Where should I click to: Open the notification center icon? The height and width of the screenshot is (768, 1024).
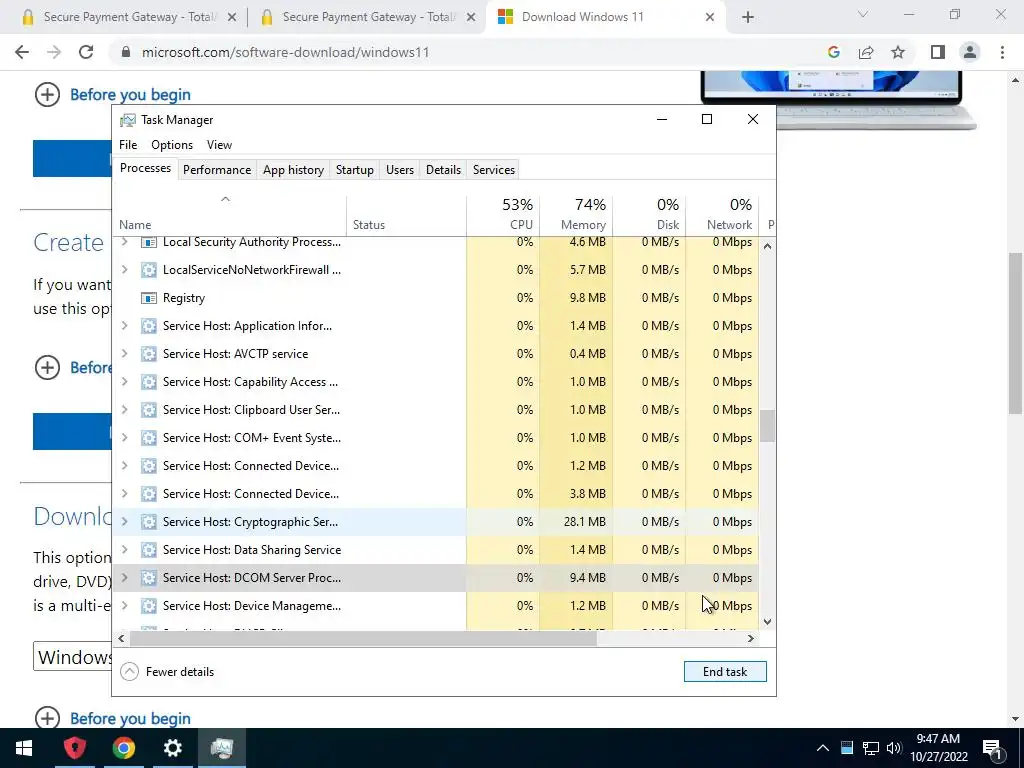[x=992, y=748]
